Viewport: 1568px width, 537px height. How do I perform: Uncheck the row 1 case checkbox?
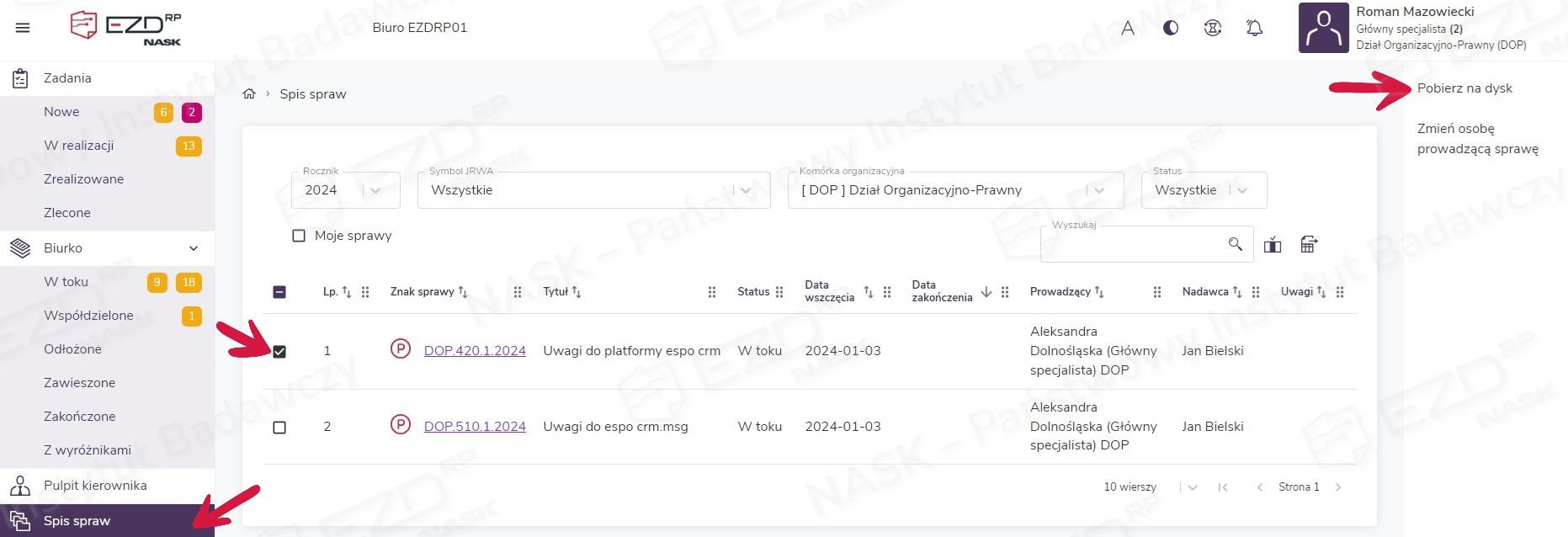[x=279, y=352]
